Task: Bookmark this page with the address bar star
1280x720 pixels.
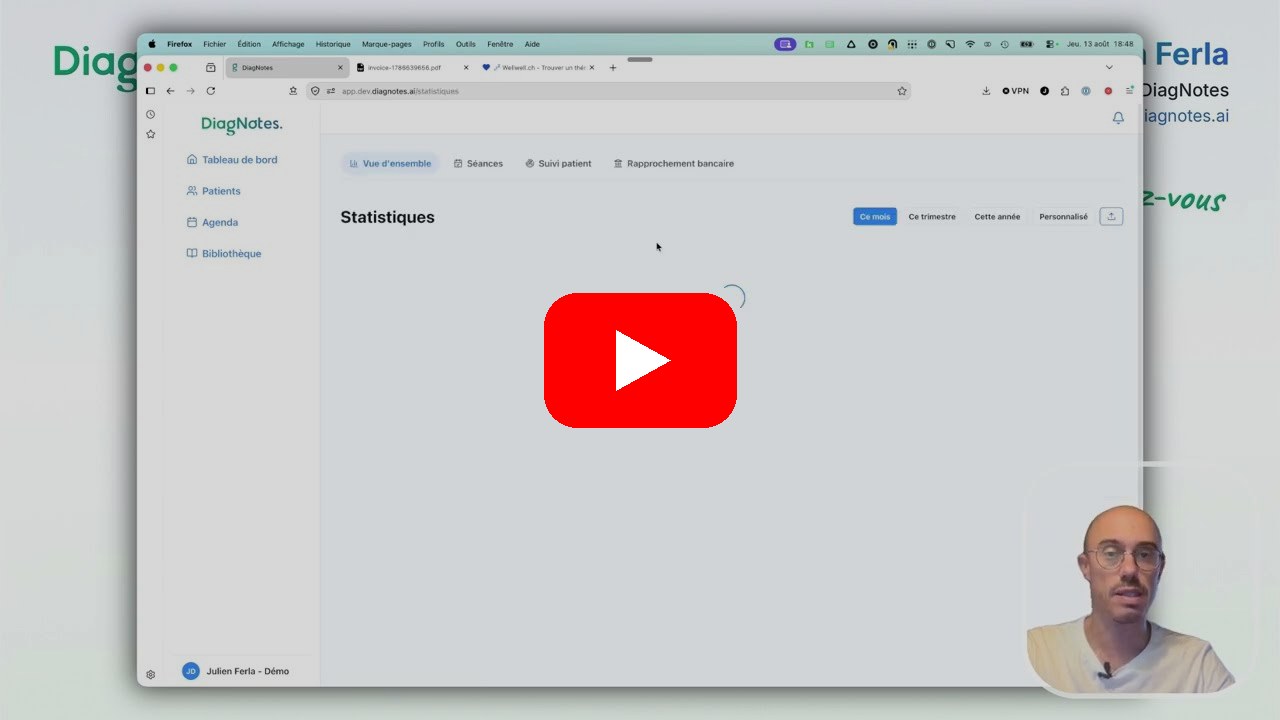Action: click(x=902, y=91)
